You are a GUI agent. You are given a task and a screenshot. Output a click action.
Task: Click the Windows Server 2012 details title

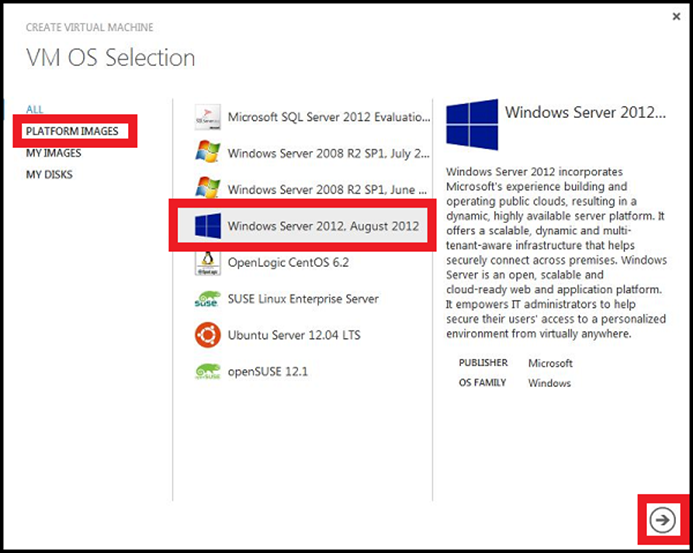[x=585, y=112]
